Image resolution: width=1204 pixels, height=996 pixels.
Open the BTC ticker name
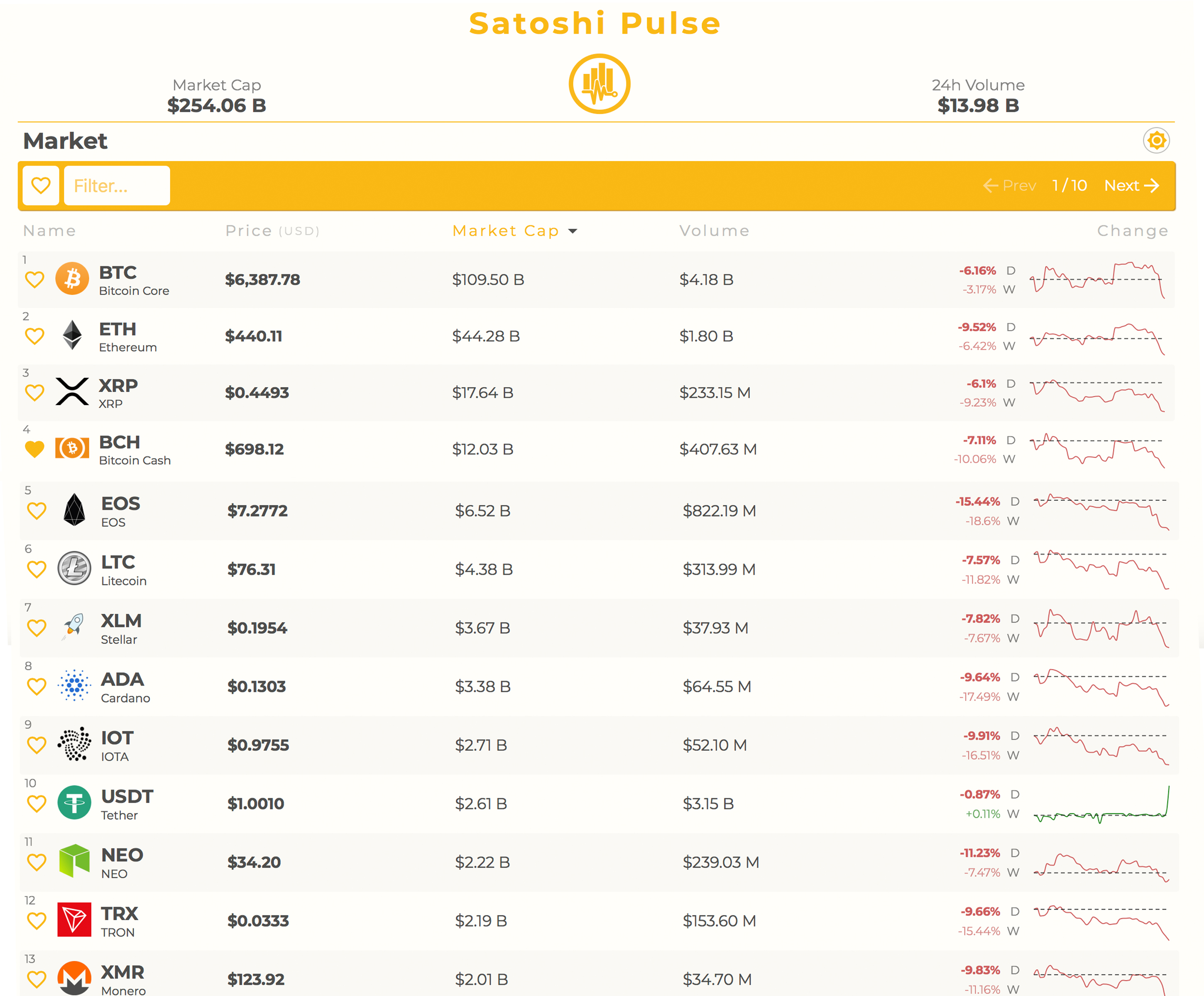pyautogui.click(x=117, y=272)
